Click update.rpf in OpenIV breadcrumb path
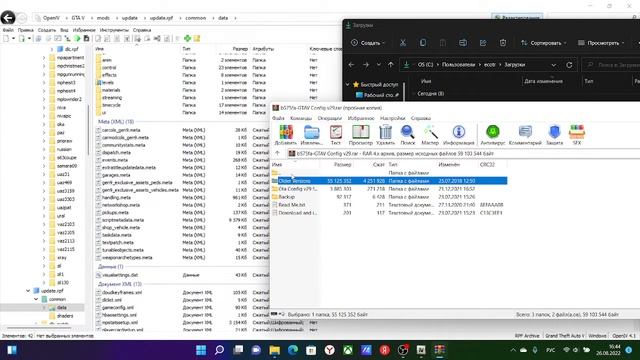The height and width of the screenshot is (360, 640). point(161,18)
